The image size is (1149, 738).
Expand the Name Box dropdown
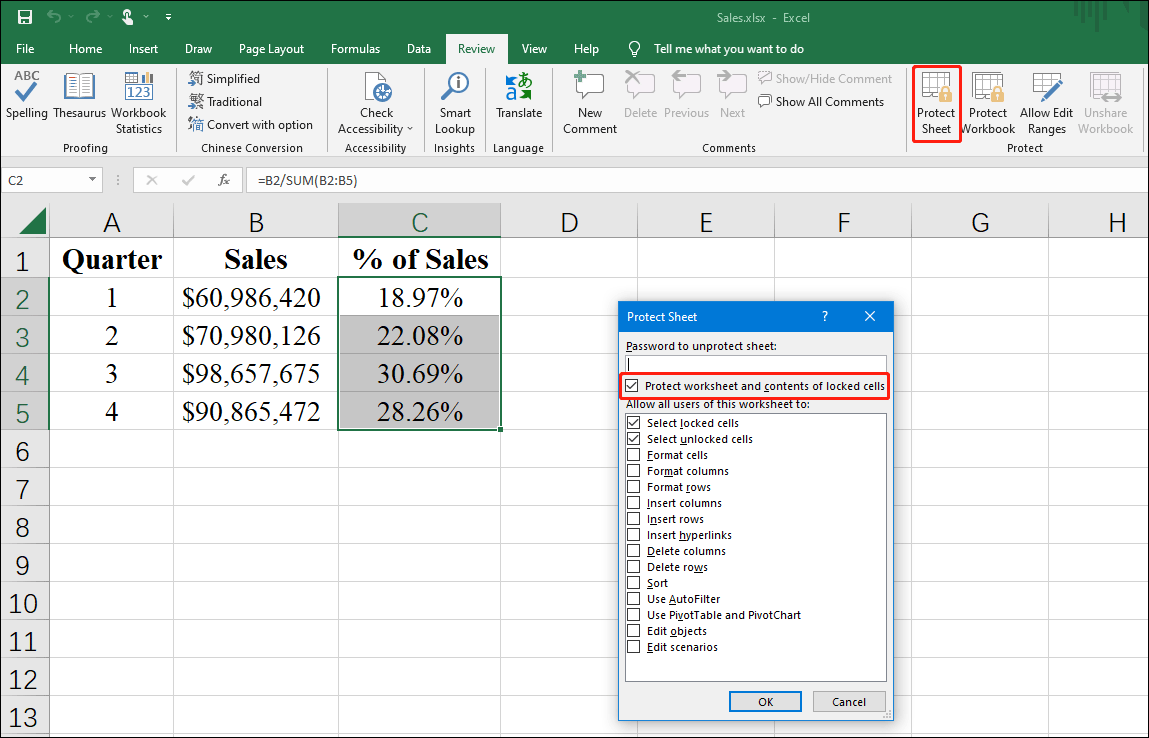(92, 180)
